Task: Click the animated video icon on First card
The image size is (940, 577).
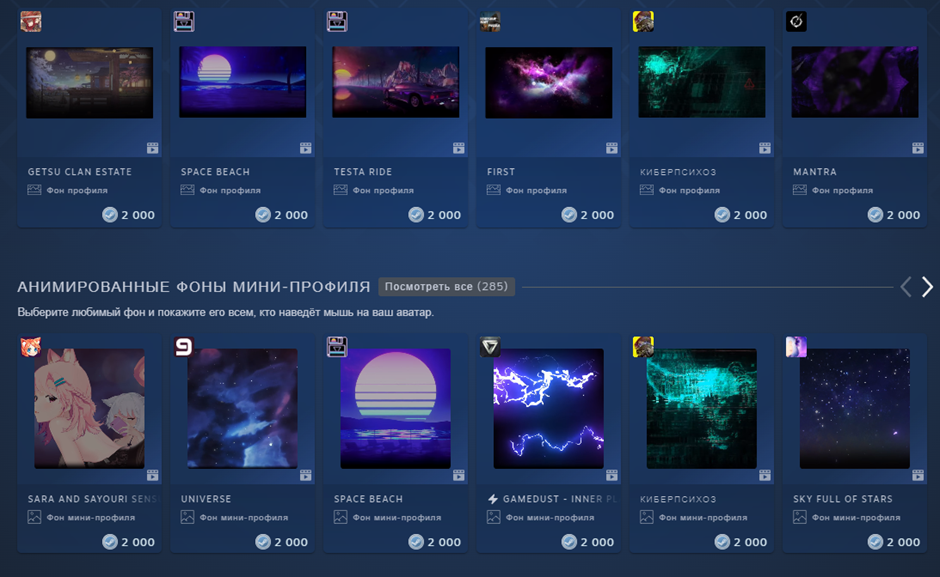Action: tap(611, 148)
